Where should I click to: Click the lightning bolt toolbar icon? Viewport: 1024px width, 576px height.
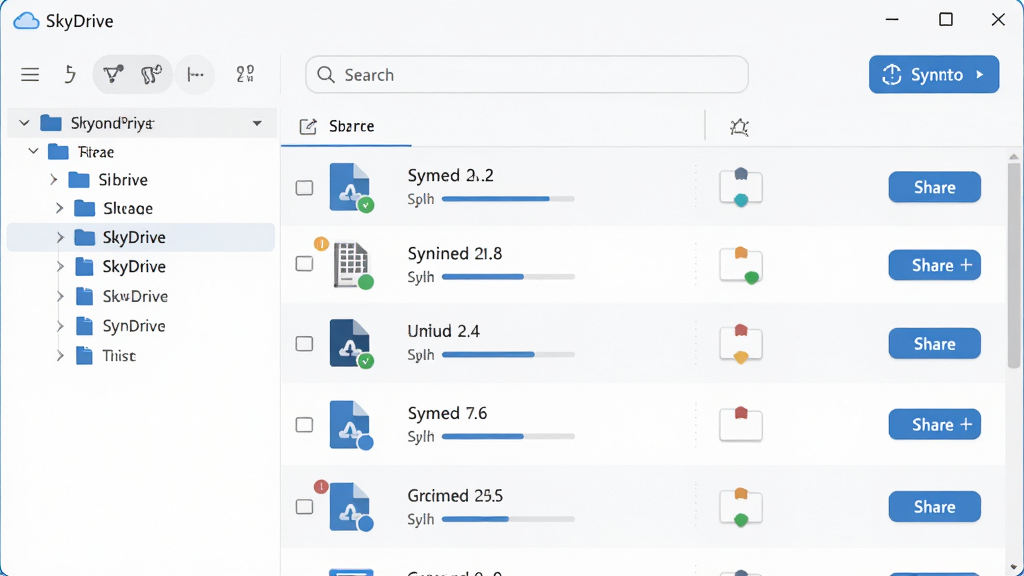point(70,74)
